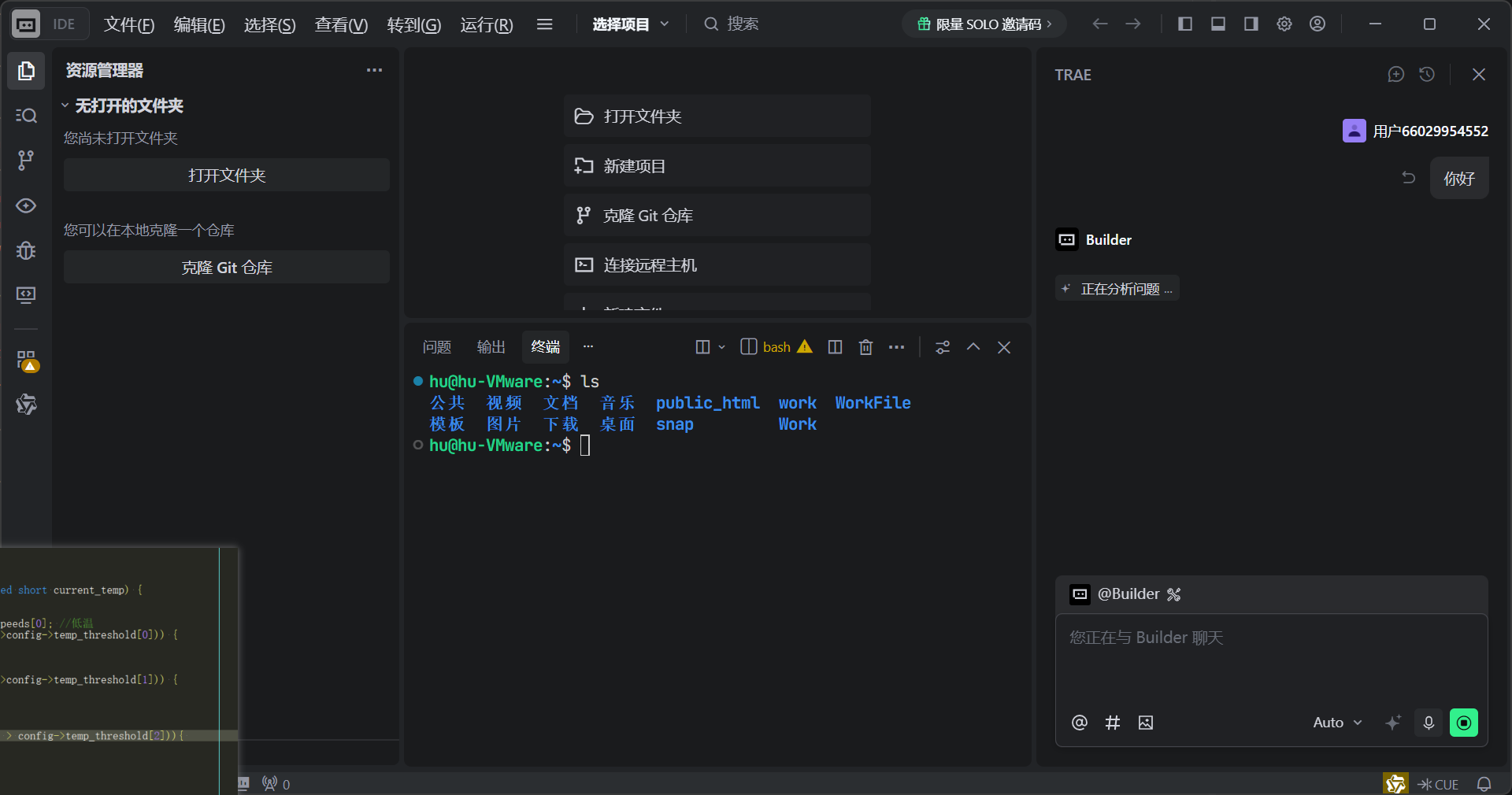Screen dimensions: 1512x795
Task: Open the Source Control sidebar icon
Action: coord(26,161)
